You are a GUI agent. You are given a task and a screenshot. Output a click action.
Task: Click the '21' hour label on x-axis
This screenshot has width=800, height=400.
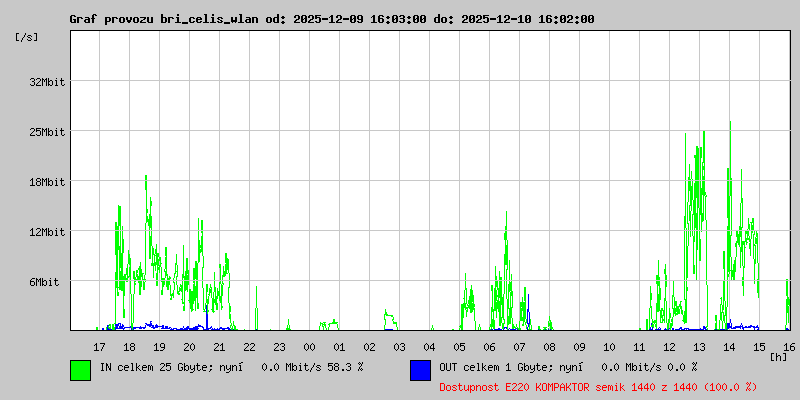pyautogui.click(x=219, y=347)
